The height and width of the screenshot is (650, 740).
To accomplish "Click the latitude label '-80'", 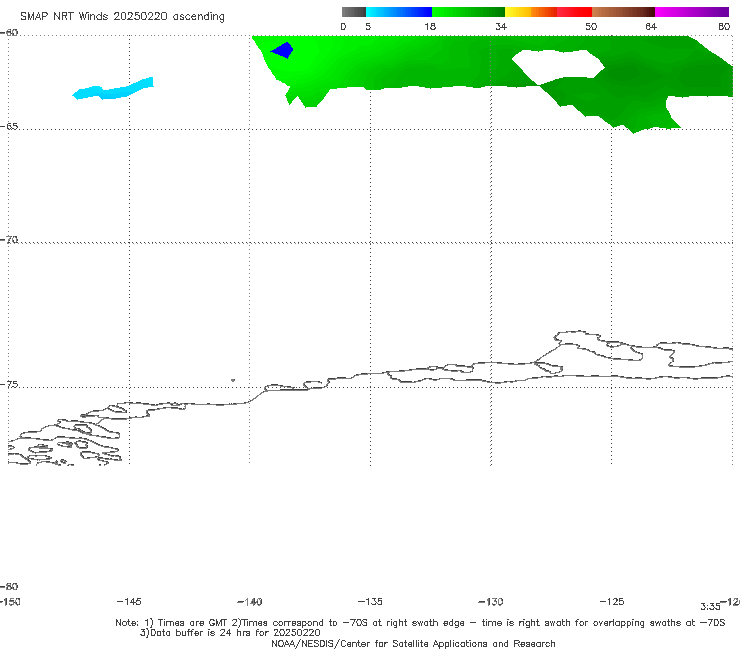I will 9,586.
